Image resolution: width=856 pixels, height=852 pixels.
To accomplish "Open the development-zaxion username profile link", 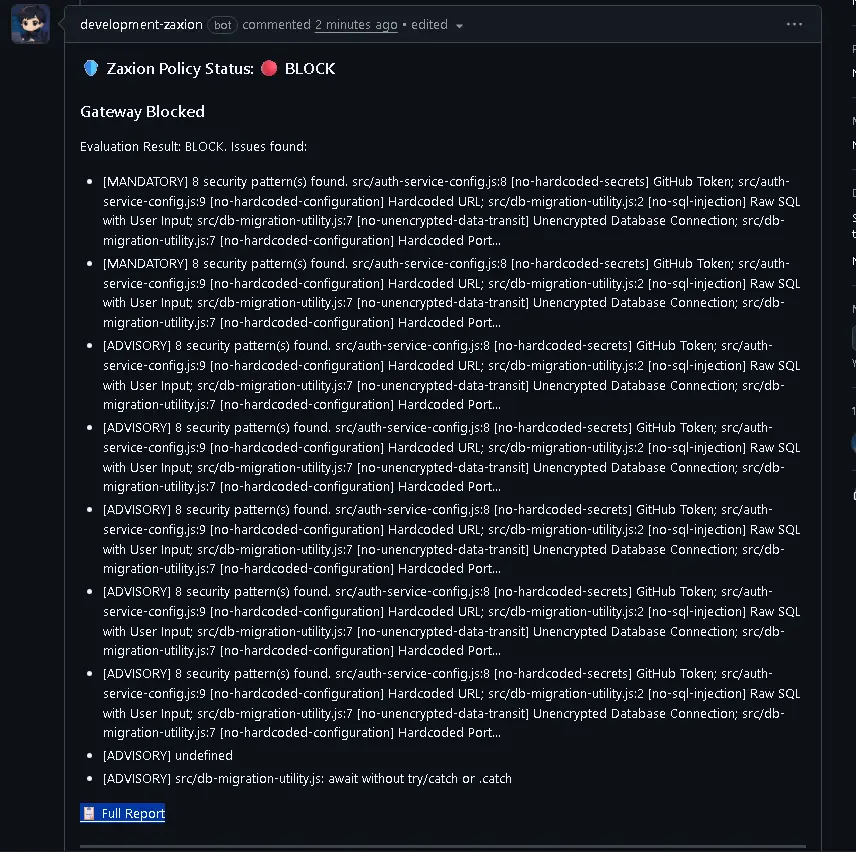I will 141,25.
